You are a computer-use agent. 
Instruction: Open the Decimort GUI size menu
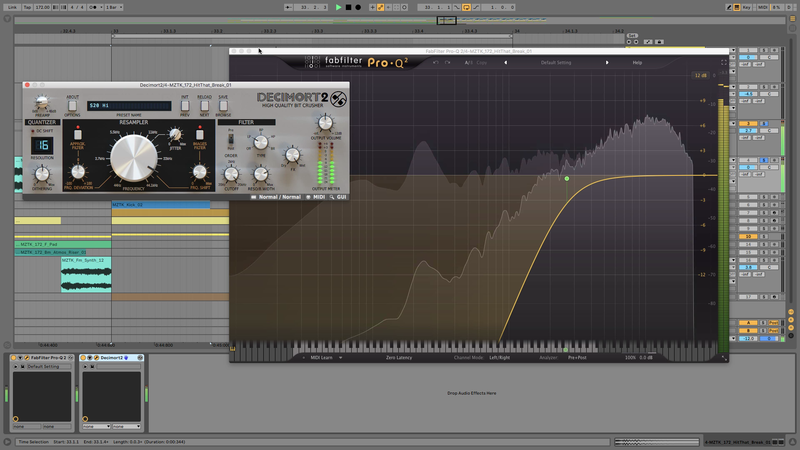pyautogui.click(x=338, y=197)
